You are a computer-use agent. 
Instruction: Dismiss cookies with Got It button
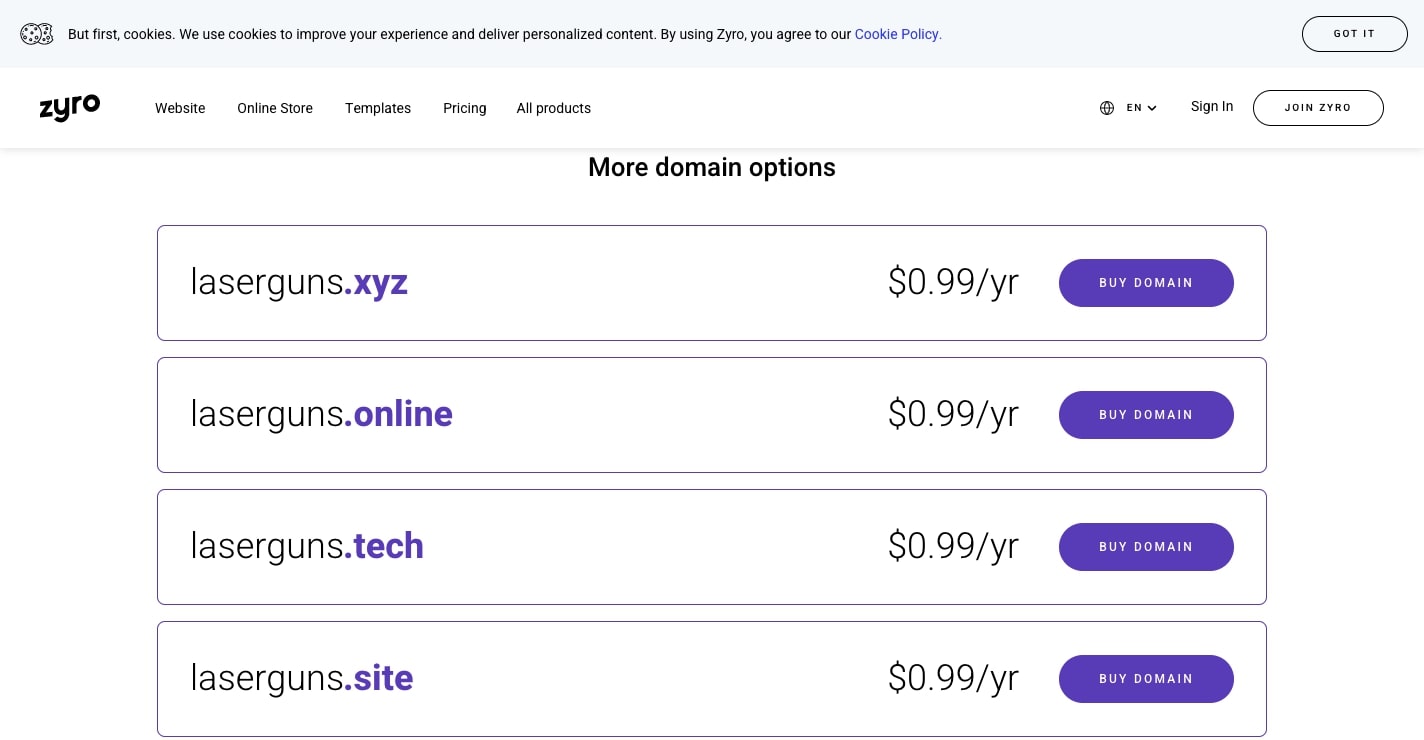(x=1354, y=34)
